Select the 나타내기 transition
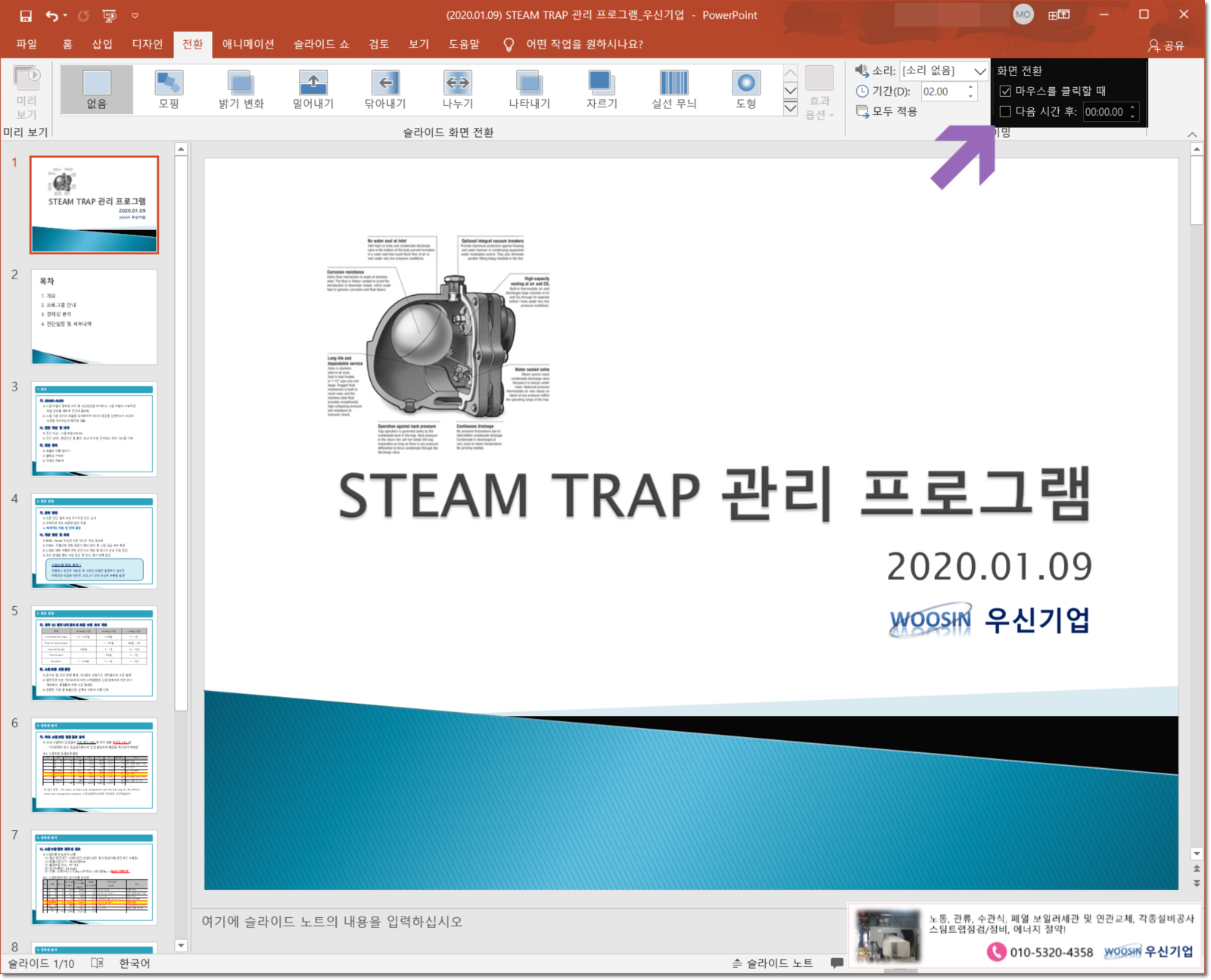The width and height of the screenshot is (1211, 980). pyautogui.click(x=530, y=89)
